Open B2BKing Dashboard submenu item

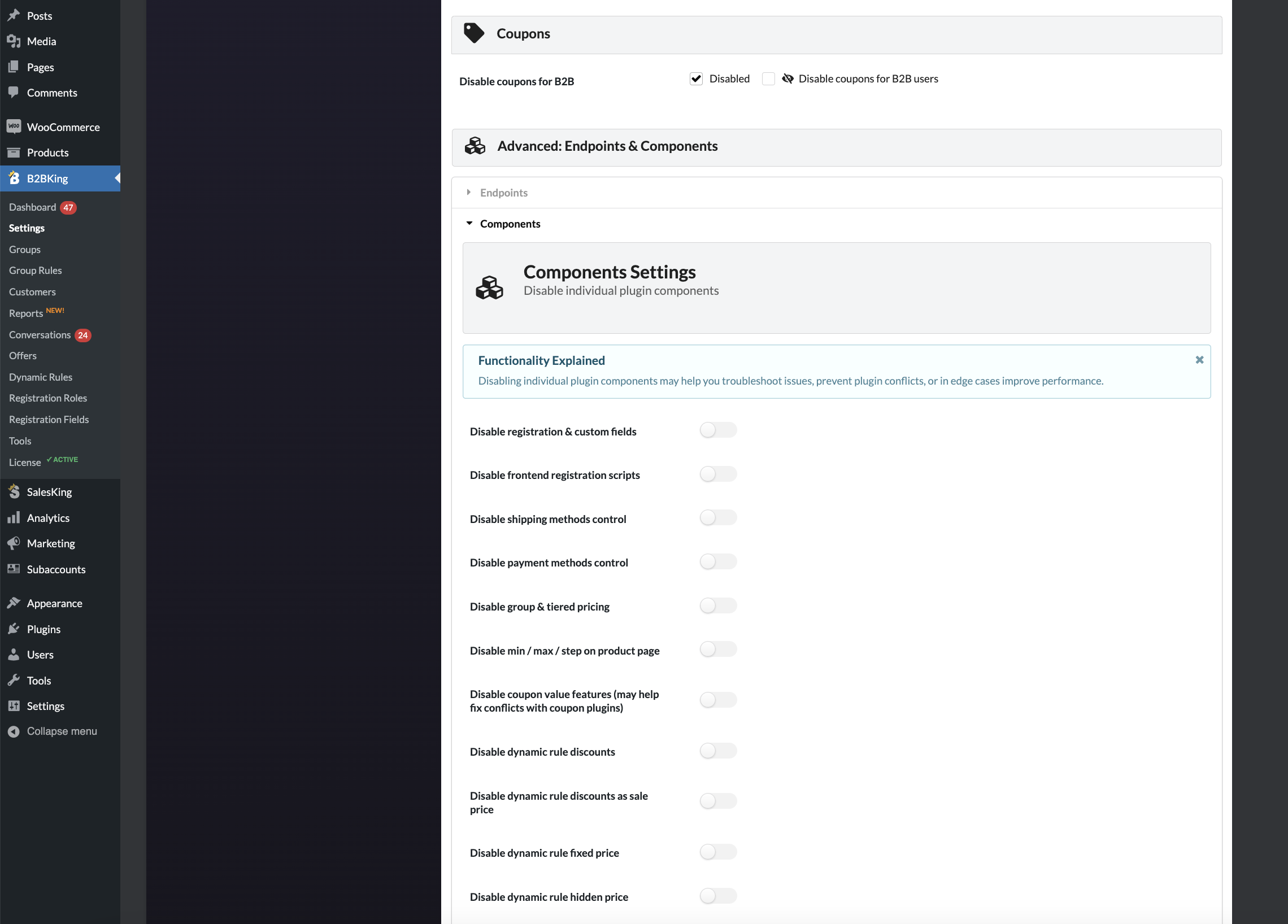click(x=32, y=207)
